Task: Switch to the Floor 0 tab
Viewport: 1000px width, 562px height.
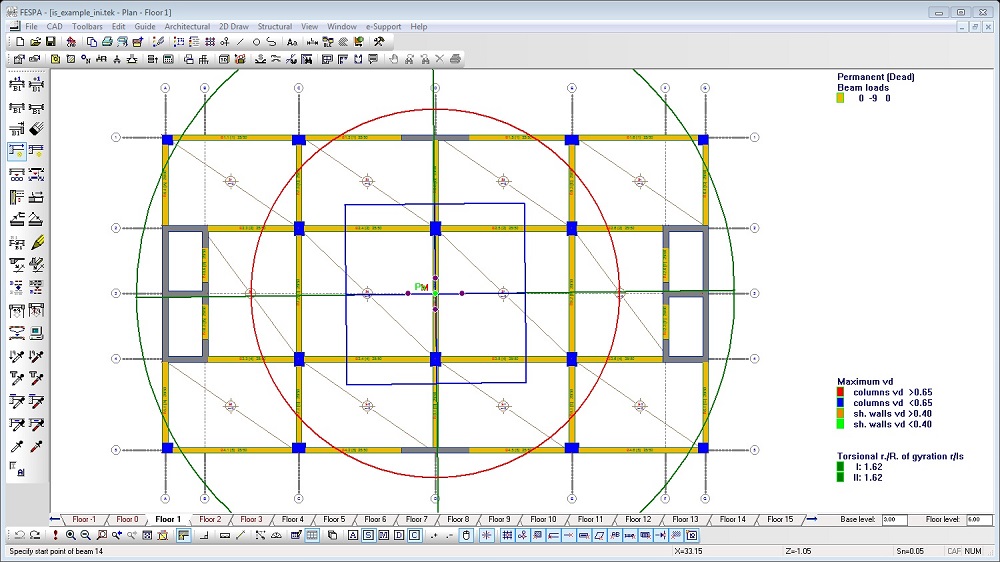Action: coord(127,519)
